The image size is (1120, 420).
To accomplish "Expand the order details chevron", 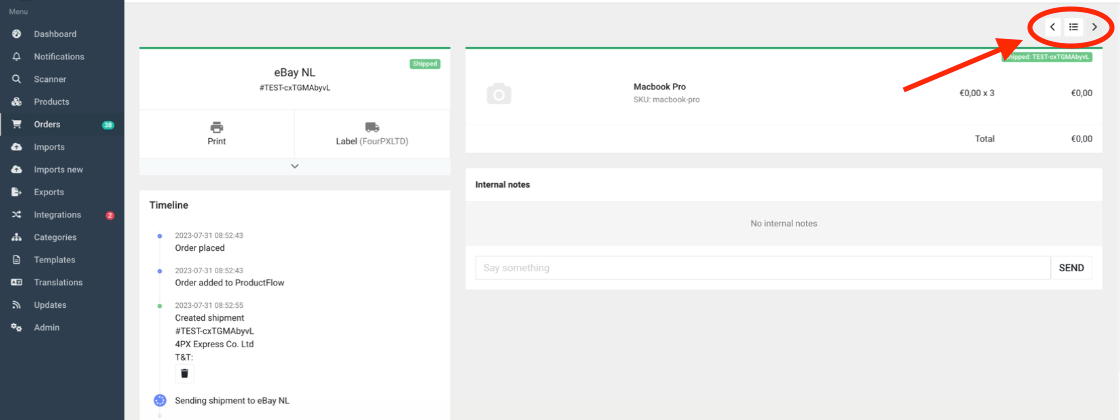I will click(x=294, y=166).
